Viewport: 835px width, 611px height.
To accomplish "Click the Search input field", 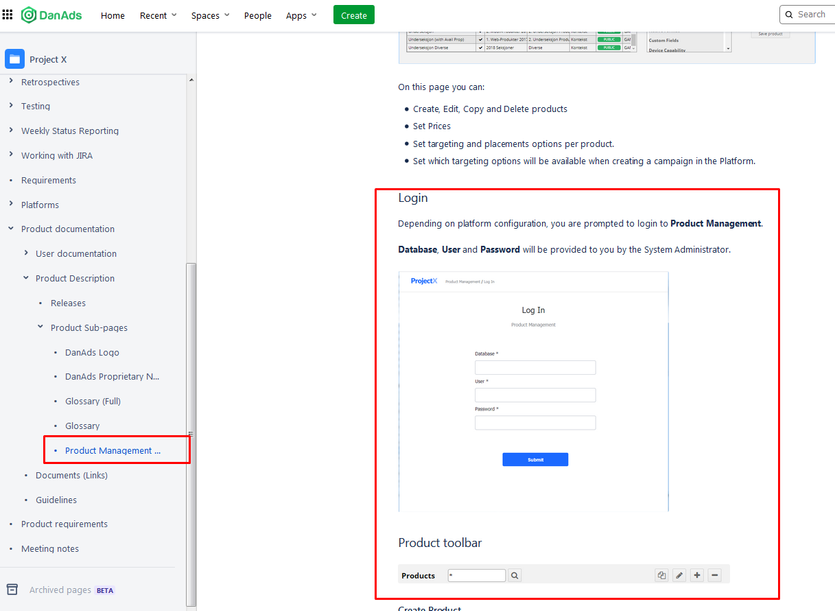I will [807, 15].
